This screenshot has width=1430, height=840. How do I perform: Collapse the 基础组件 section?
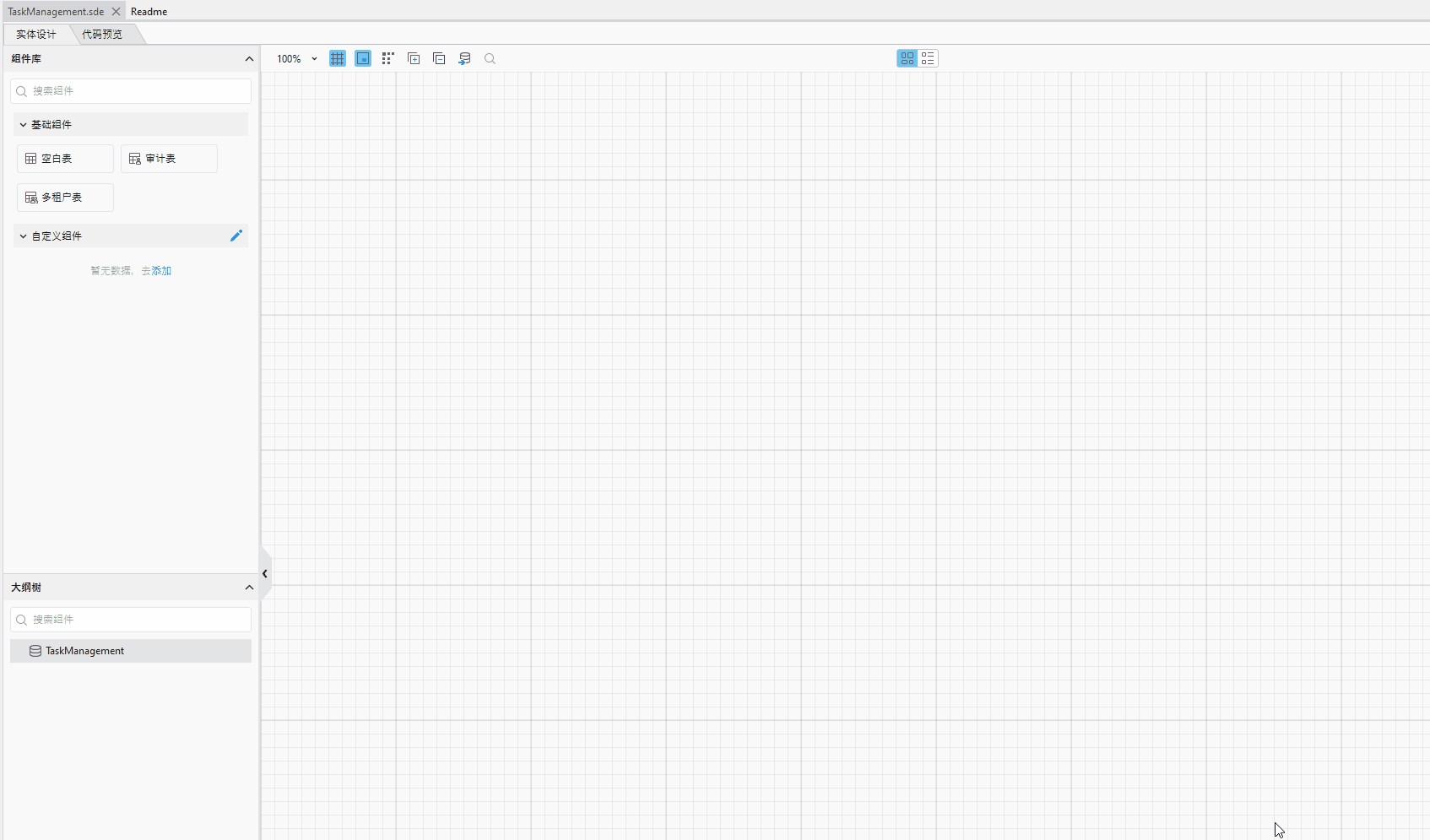coord(23,124)
